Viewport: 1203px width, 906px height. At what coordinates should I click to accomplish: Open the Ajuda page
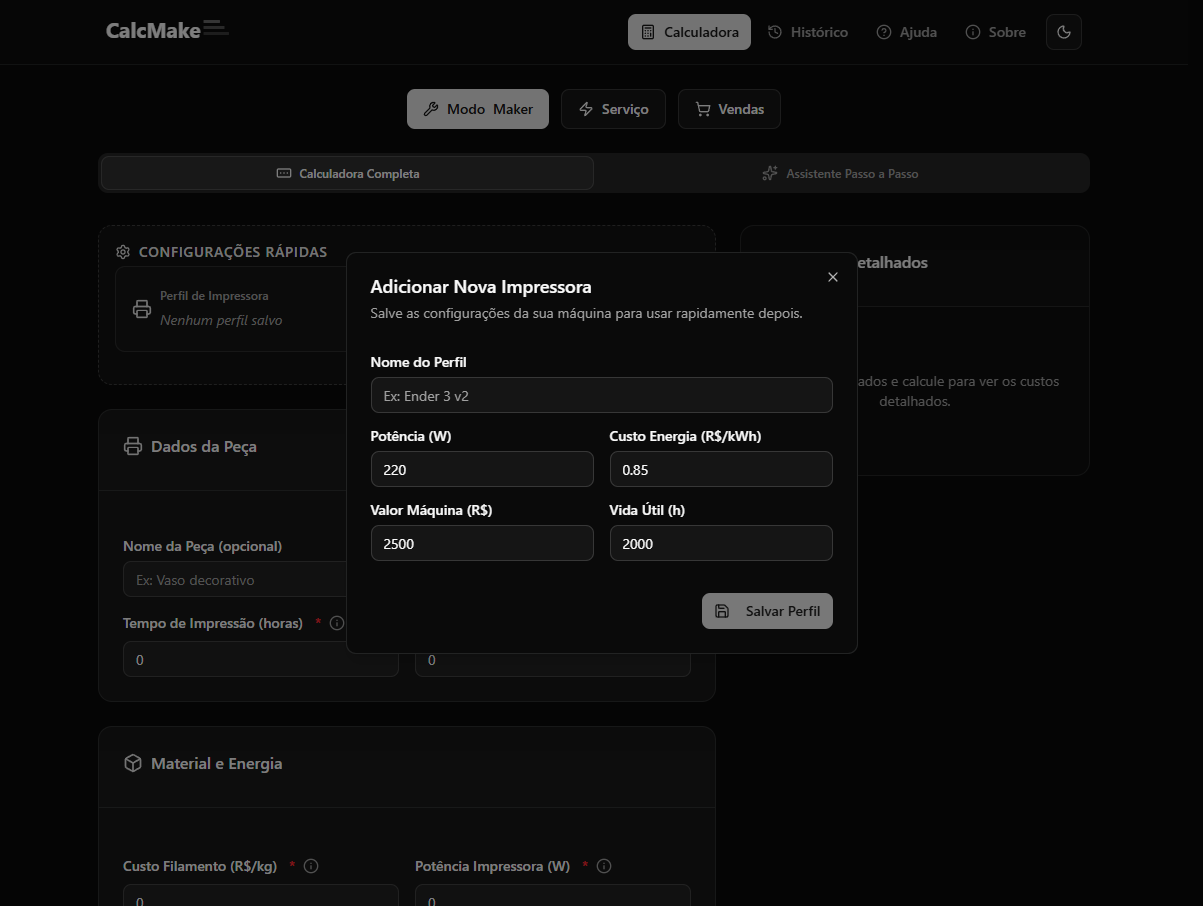[x=907, y=32]
